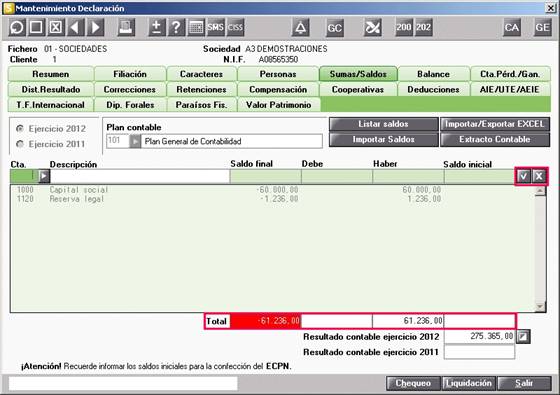The width and height of the screenshot is (560, 395).
Task: Open the Personas tab
Action: 278,74
